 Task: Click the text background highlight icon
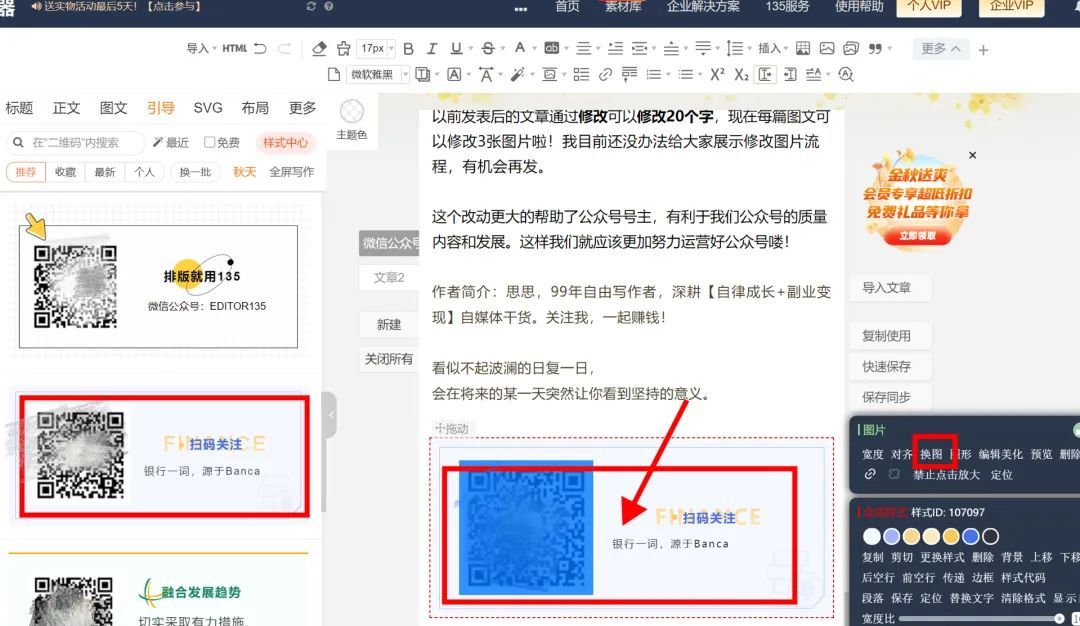click(x=552, y=48)
